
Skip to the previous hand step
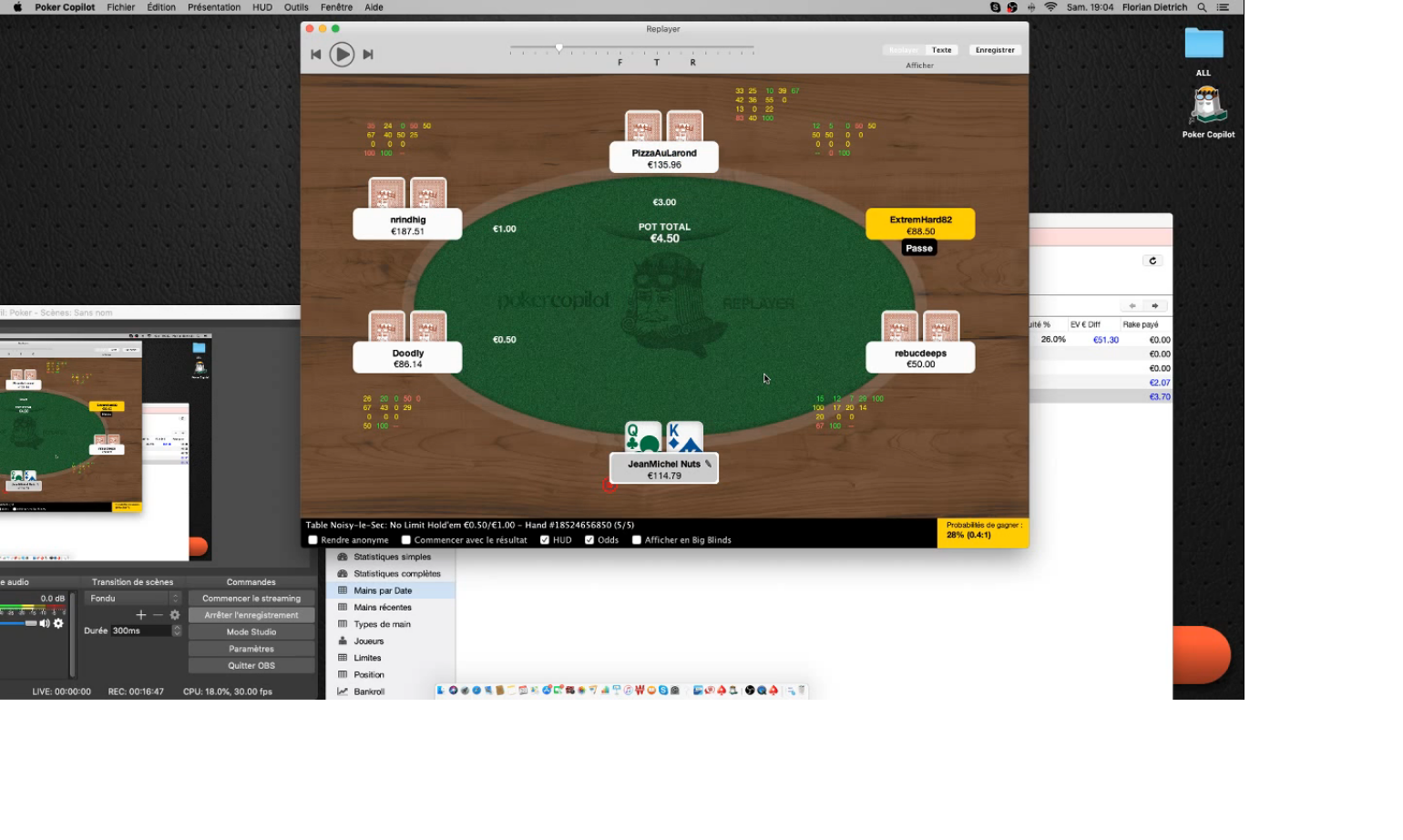coord(315,55)
